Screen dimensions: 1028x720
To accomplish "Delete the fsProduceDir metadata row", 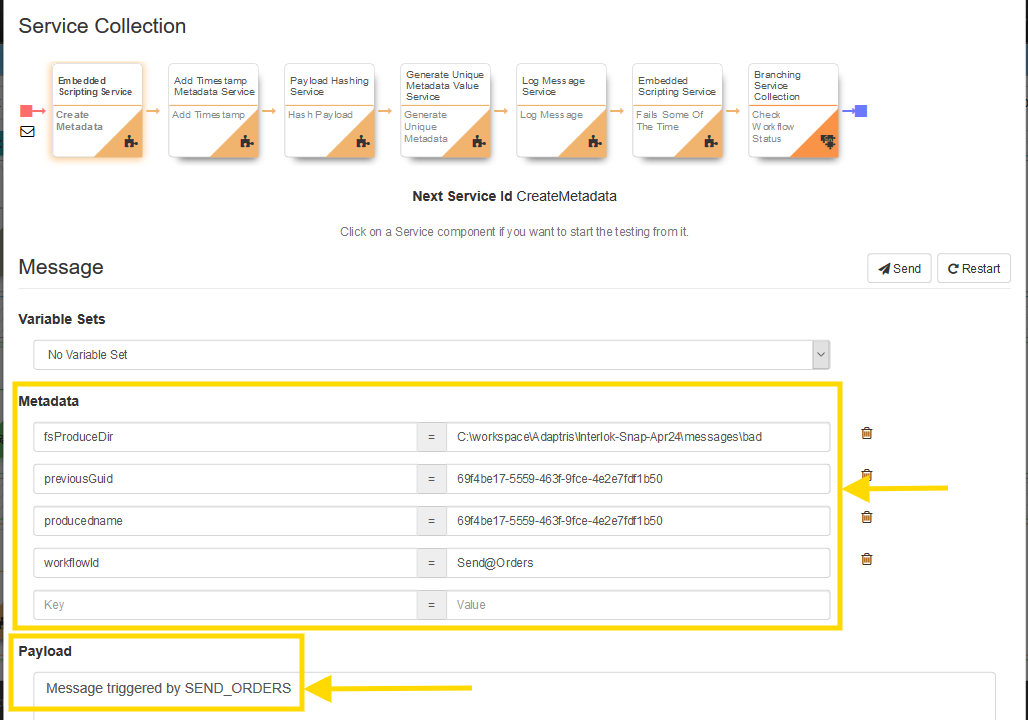I will pyautogui.click(x=867, y=433).
